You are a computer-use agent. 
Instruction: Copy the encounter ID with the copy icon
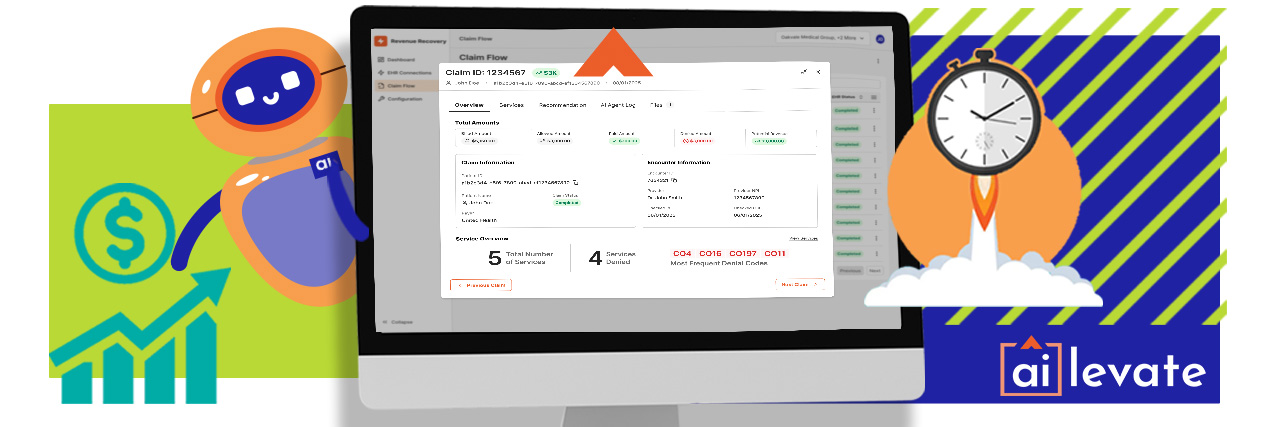[674, 180]
